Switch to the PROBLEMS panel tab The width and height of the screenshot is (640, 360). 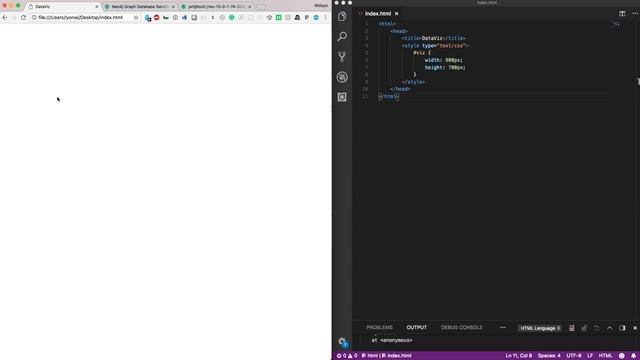coord(379,327)
